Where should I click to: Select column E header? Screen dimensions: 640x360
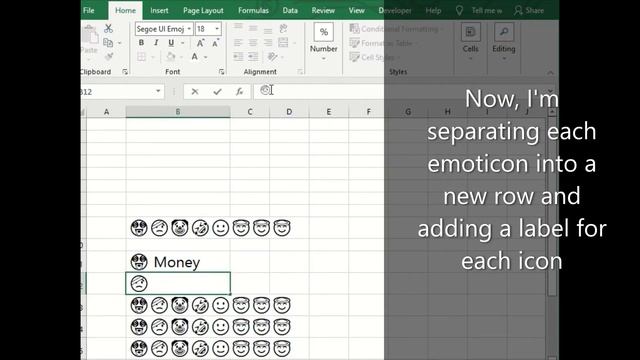(329, 112)
